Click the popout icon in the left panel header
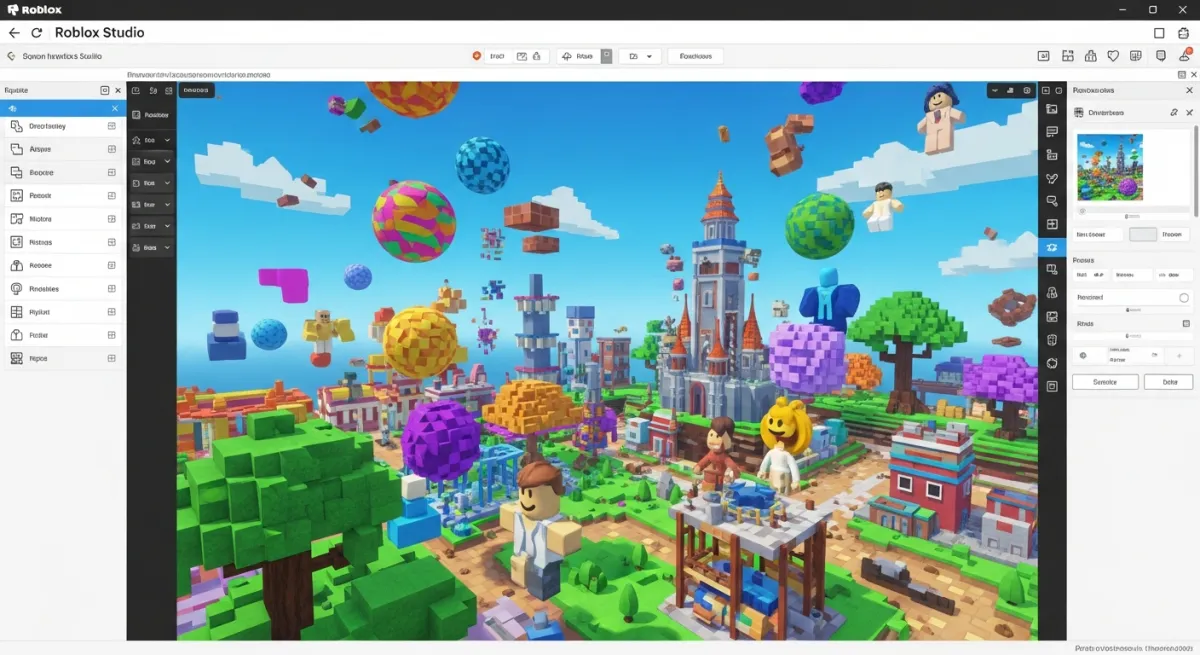 pos(105,90)
